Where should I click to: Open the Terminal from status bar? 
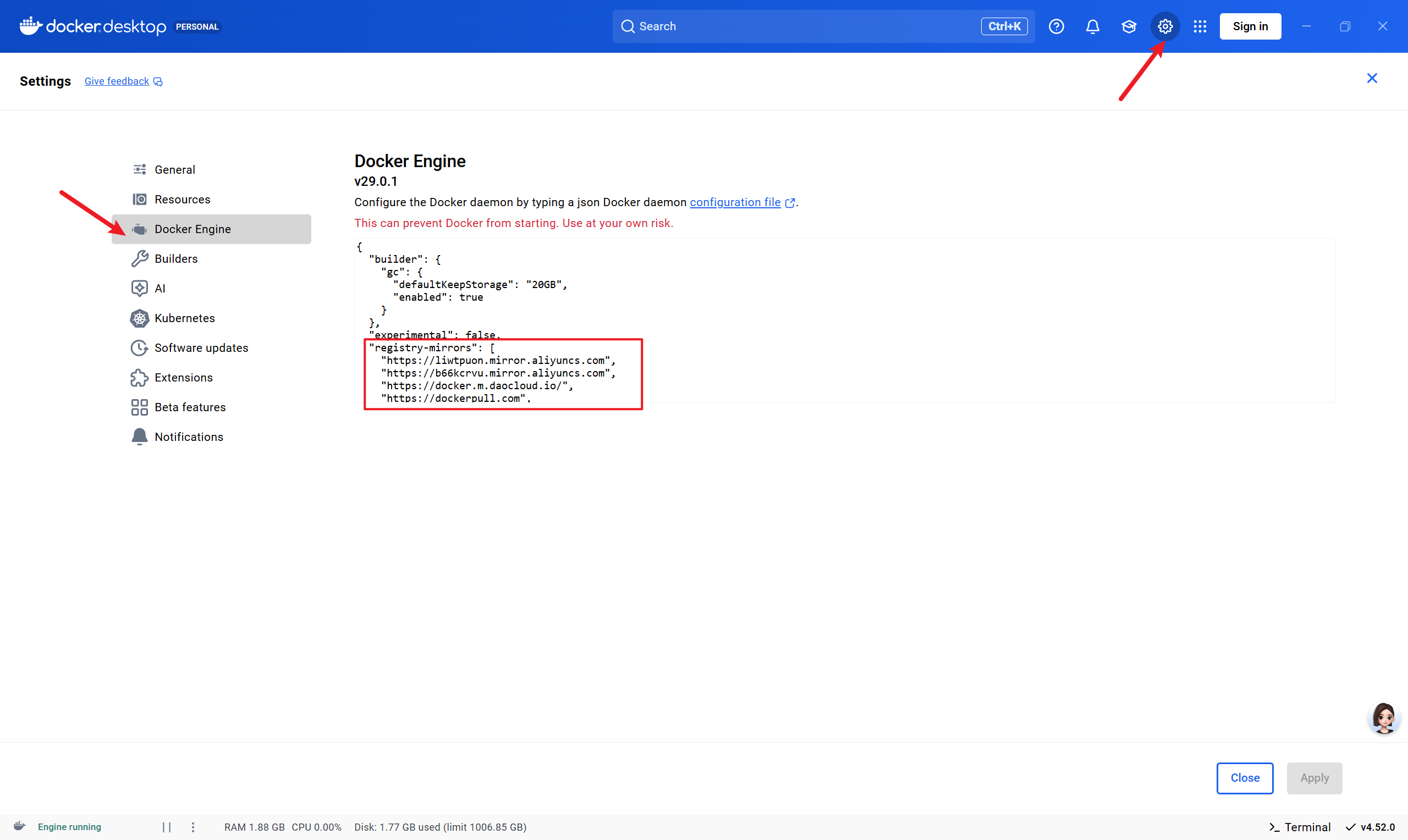(1300, 827)
